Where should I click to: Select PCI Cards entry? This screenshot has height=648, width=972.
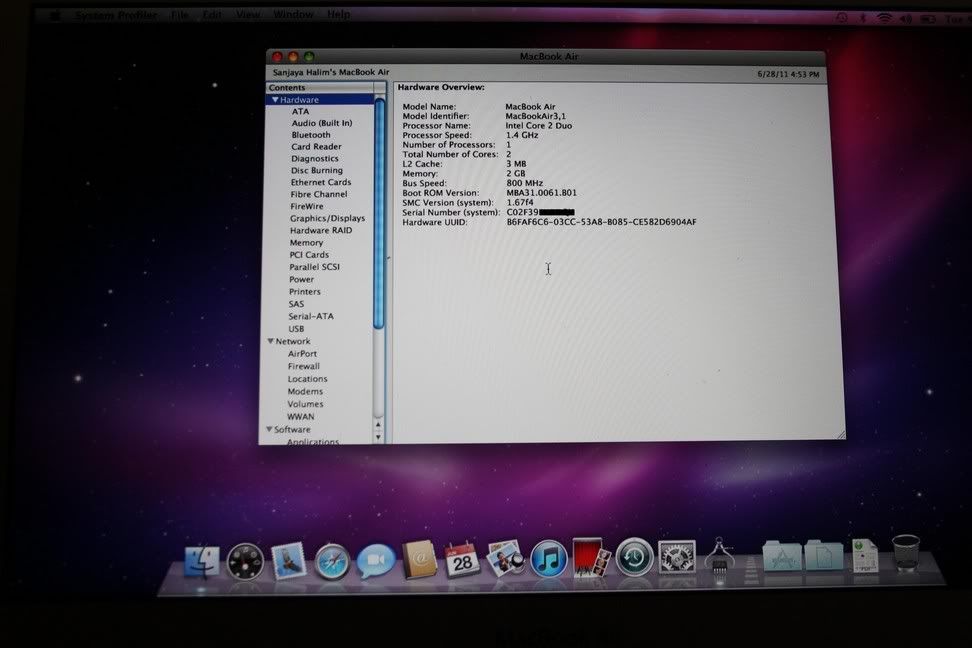click(x=309, y=254)
